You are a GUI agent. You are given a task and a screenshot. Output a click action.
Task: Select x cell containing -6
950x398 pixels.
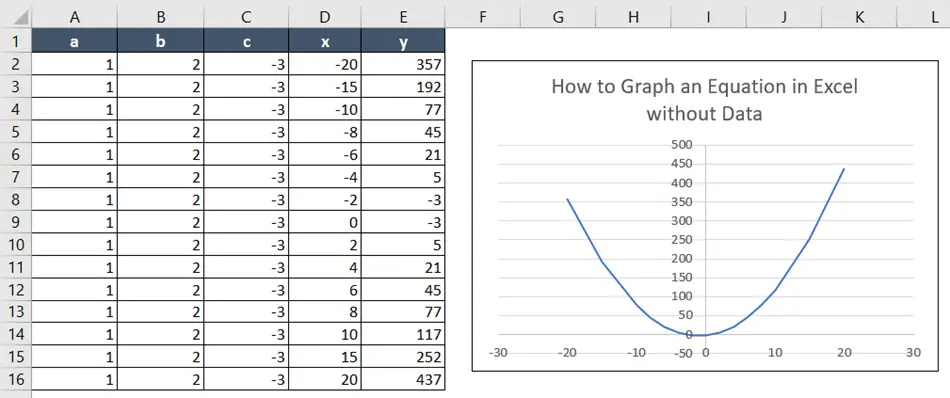point(325,154)
